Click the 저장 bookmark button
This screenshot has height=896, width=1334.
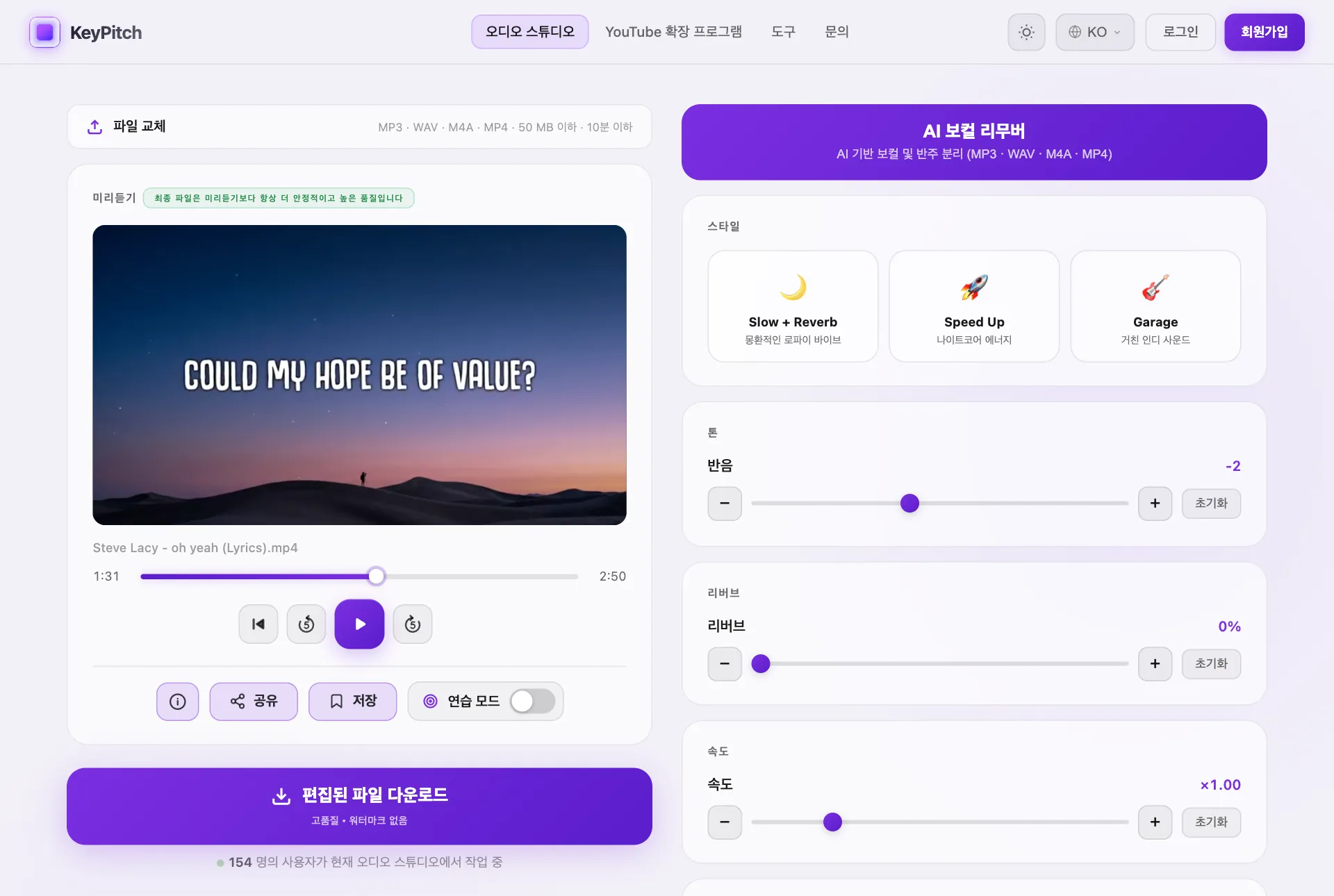coord(353,702)
